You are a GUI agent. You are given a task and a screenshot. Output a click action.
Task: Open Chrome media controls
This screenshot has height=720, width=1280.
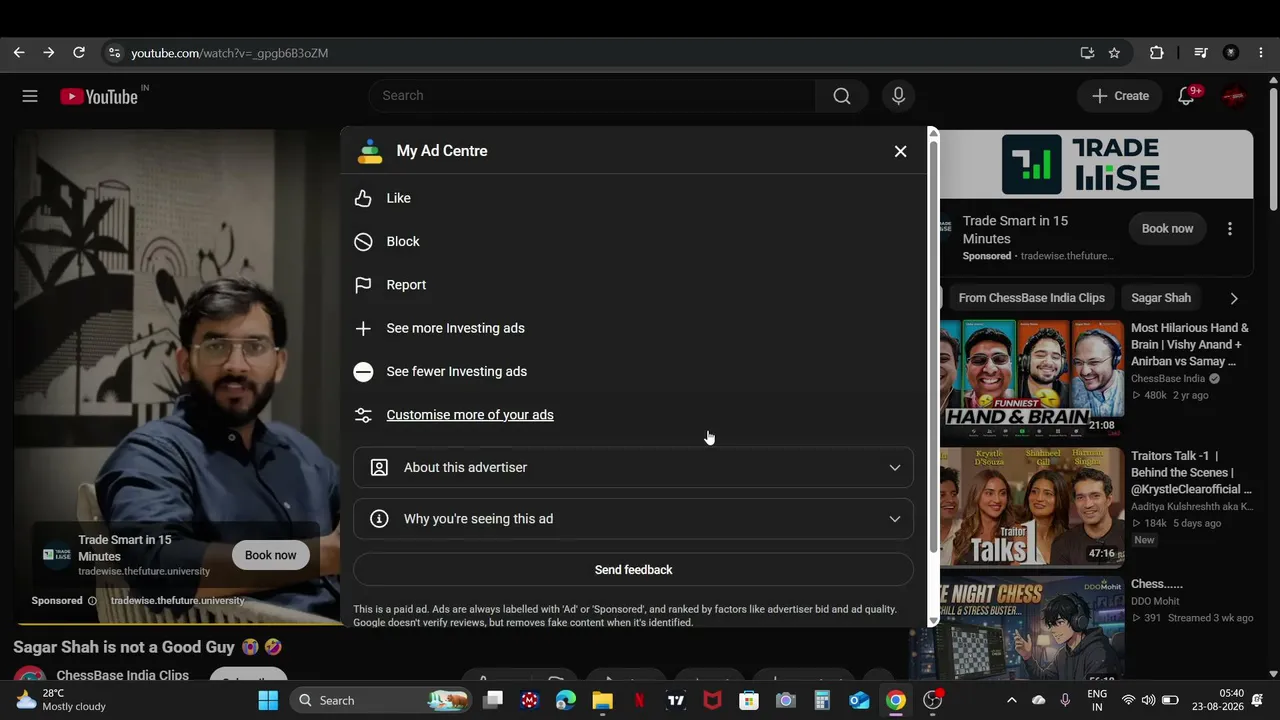[x=1201, y=53]
